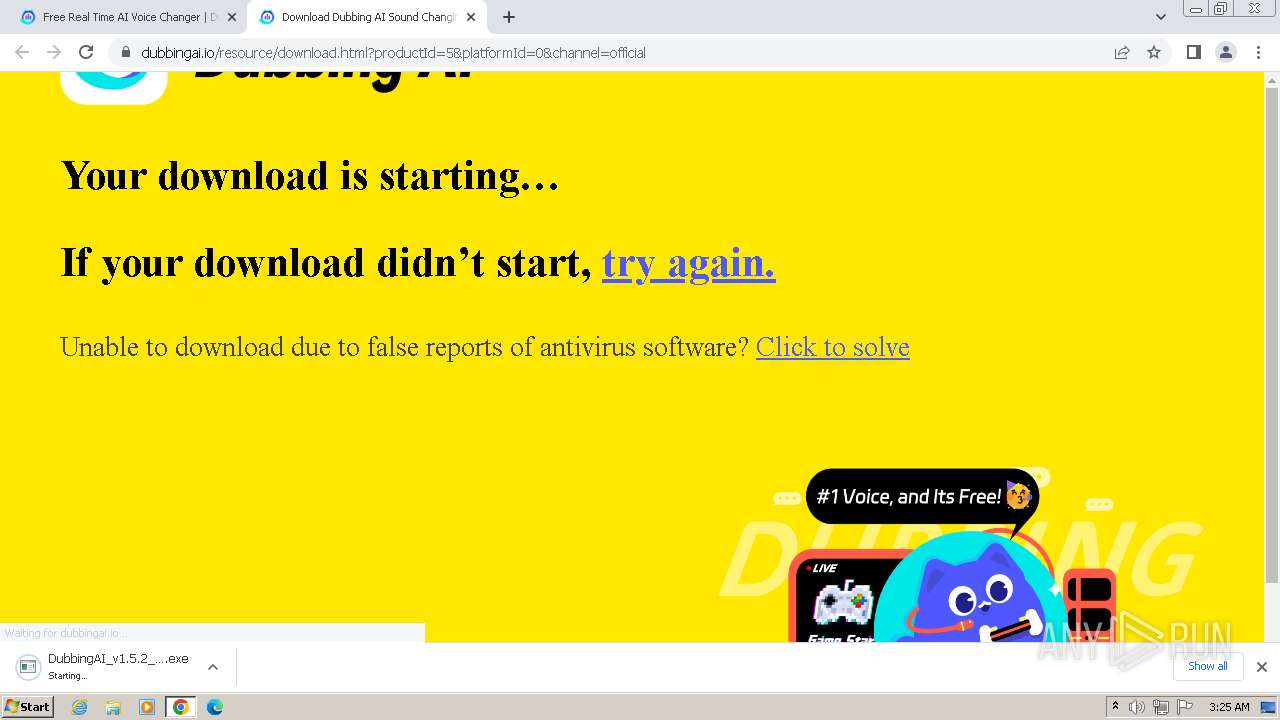Click the Chrome taskbar icon
1280x720 pixels.
pyautogui.click(x=180, y=707)
